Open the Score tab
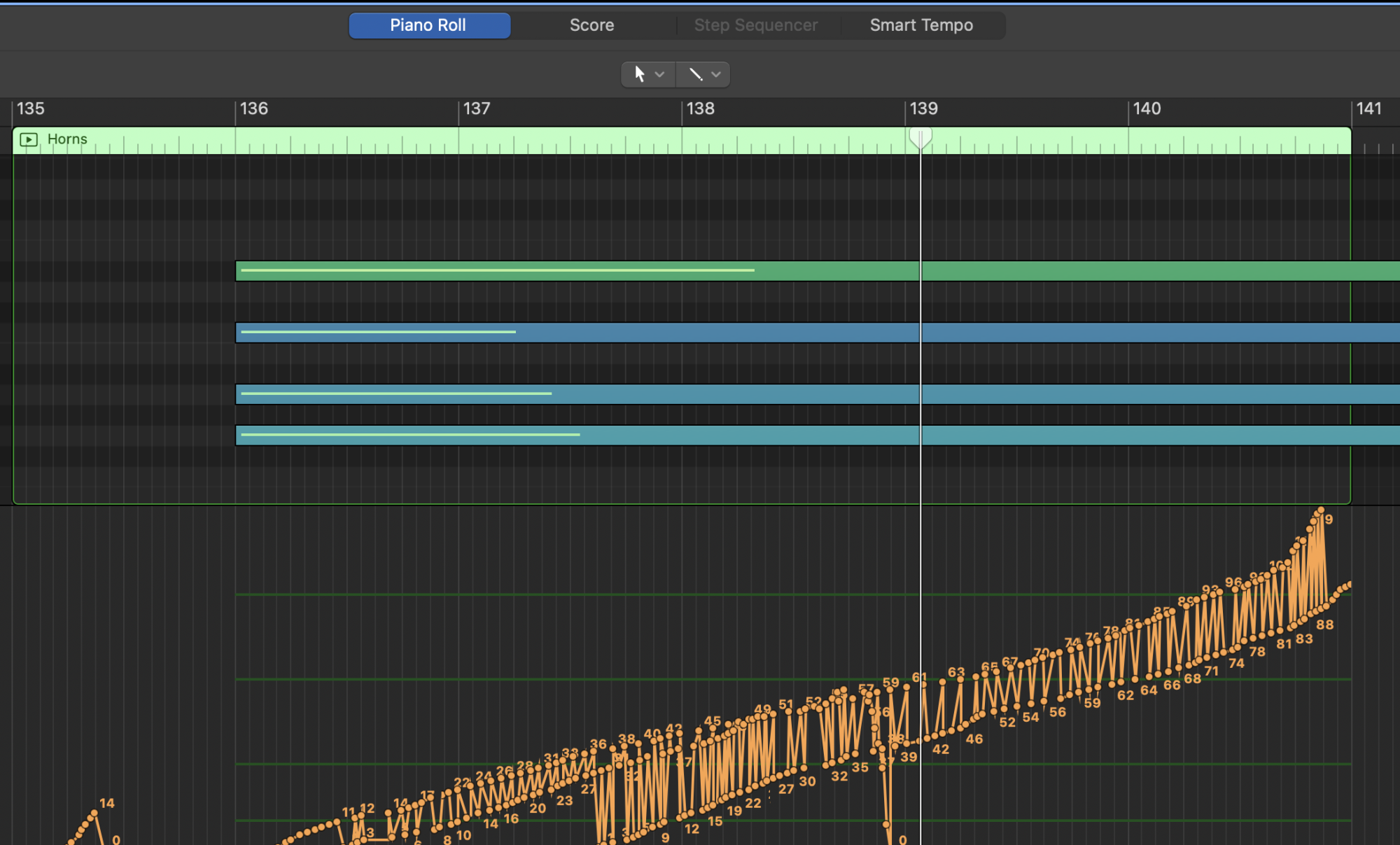This screenshot has width=1400, height=845. click(x=591, y=25)
